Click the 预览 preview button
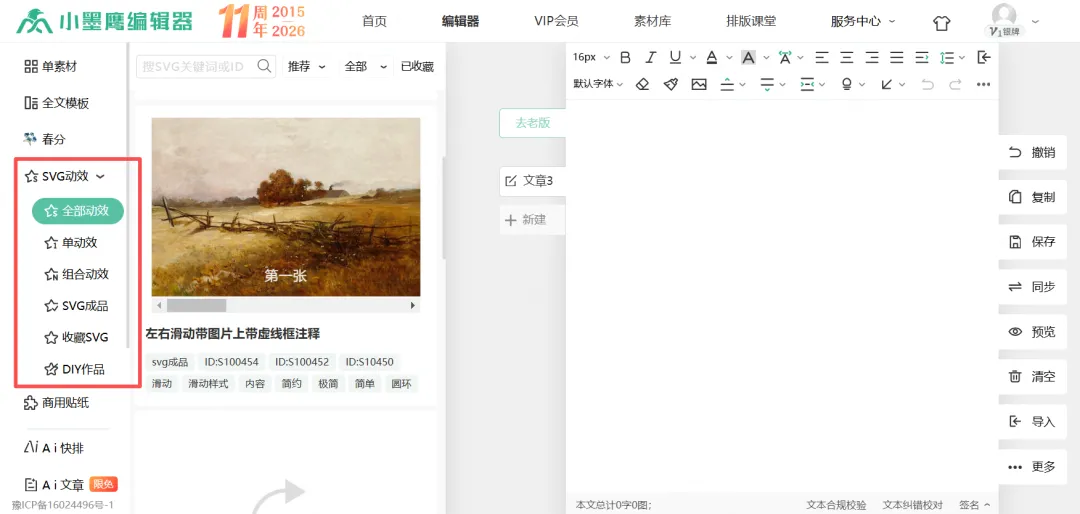This screenshot has height=514, width=1080. coord(1032,331)
